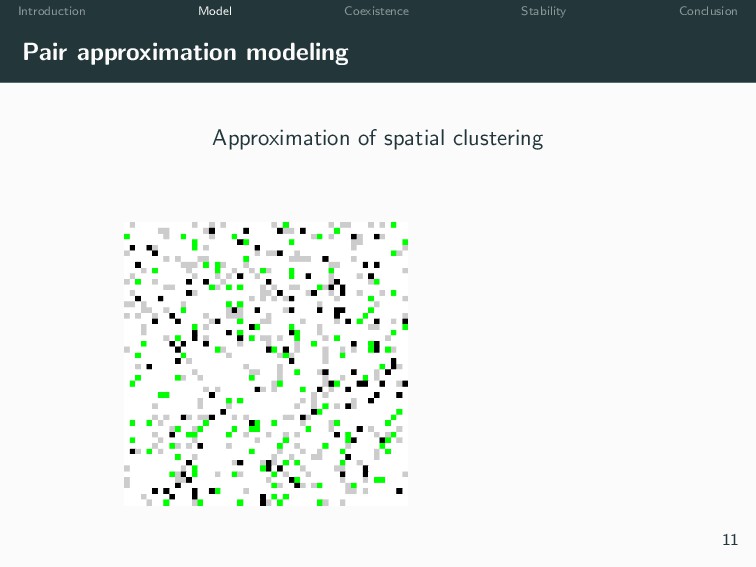Click the word clustering in subtitle

pyautogui.click(x=498, y=139)
